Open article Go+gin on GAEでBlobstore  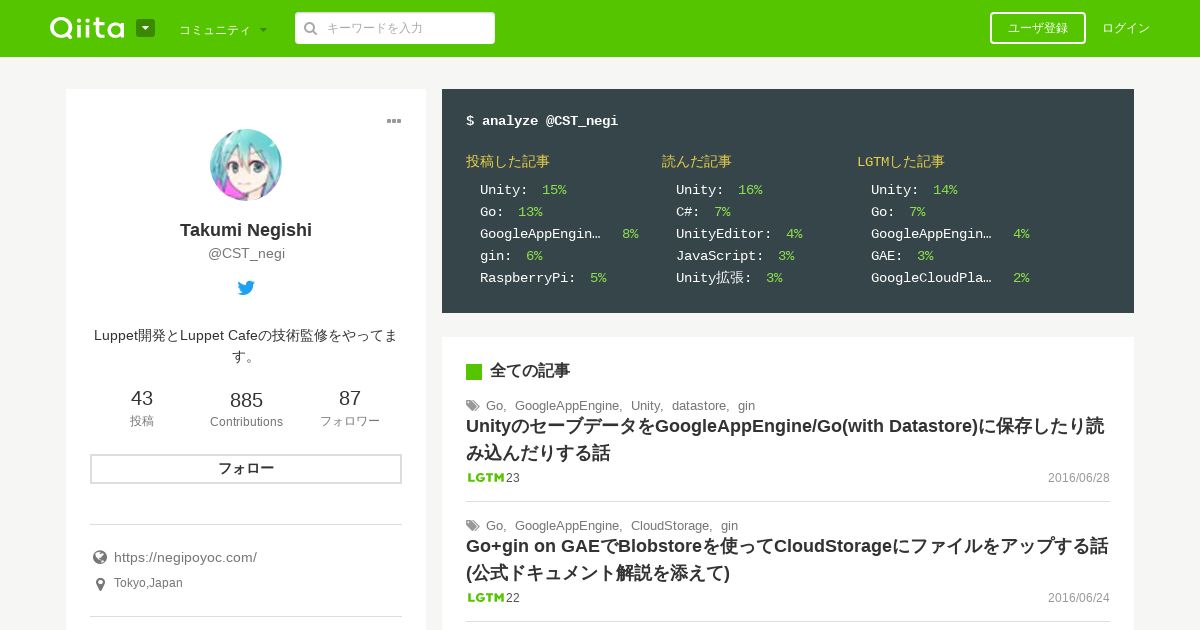[787, 559]
